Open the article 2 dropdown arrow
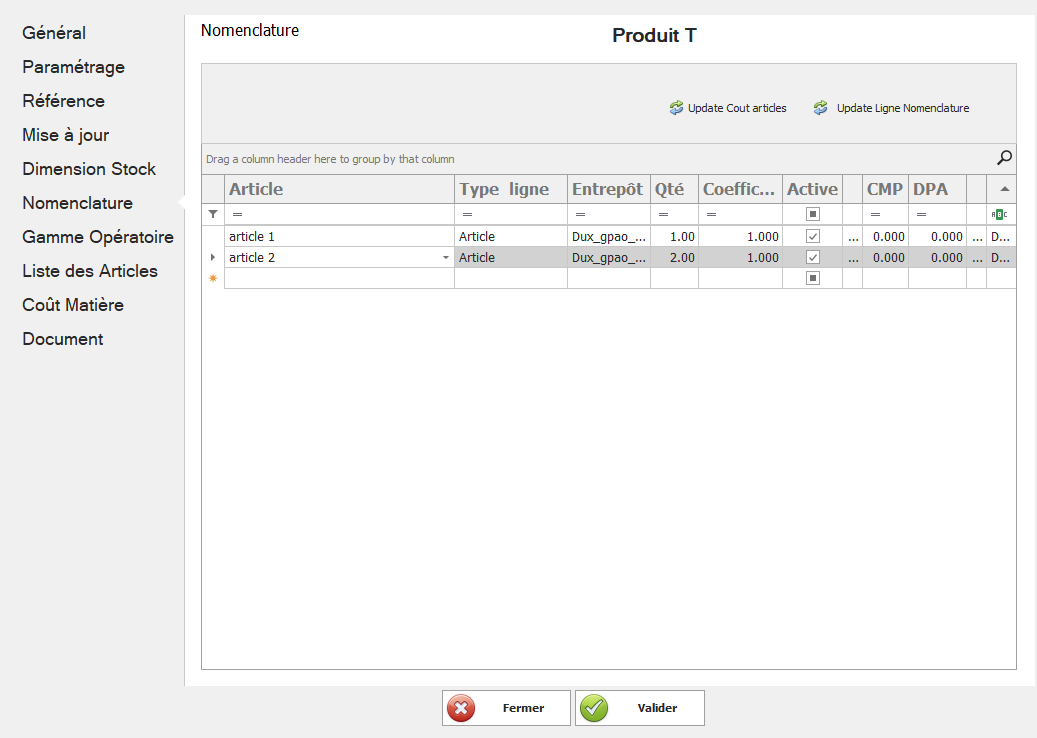 click(446, 258)
